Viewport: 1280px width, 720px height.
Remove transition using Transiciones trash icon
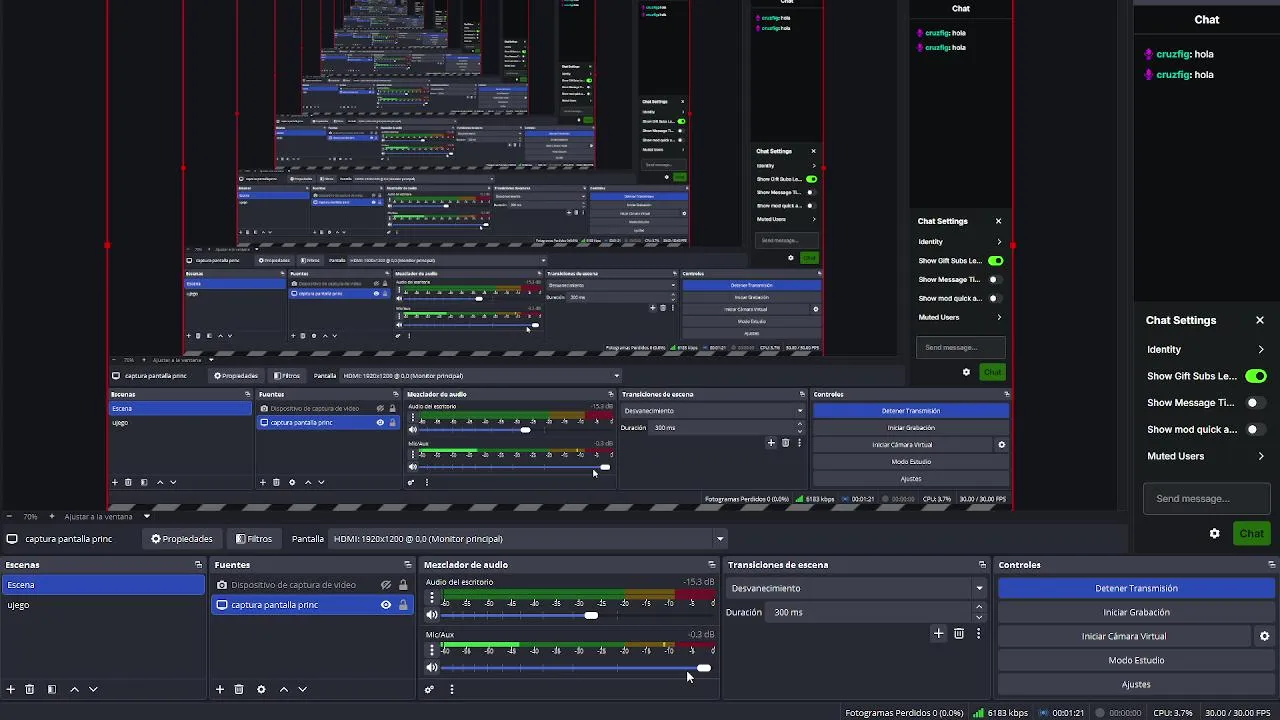pos(959,633)
